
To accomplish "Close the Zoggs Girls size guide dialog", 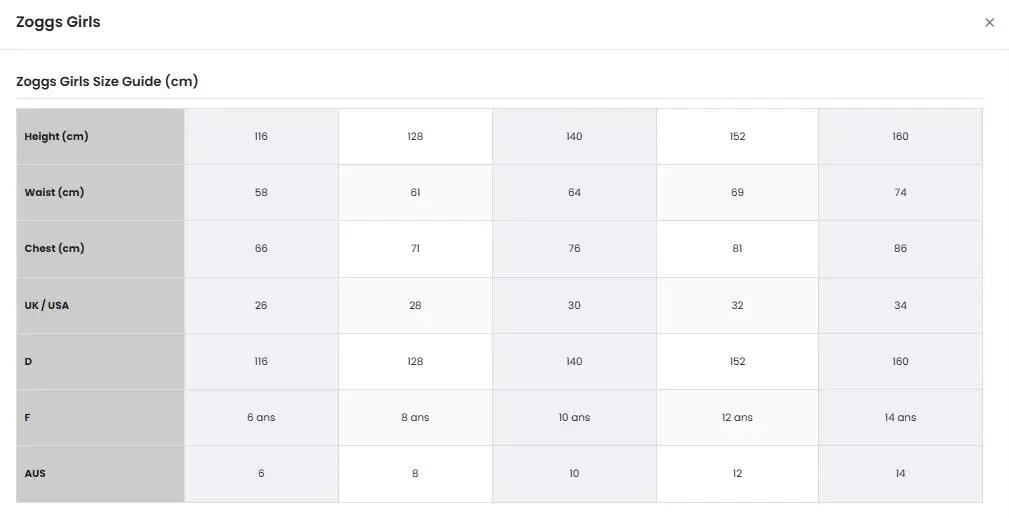I will [989, 23].
